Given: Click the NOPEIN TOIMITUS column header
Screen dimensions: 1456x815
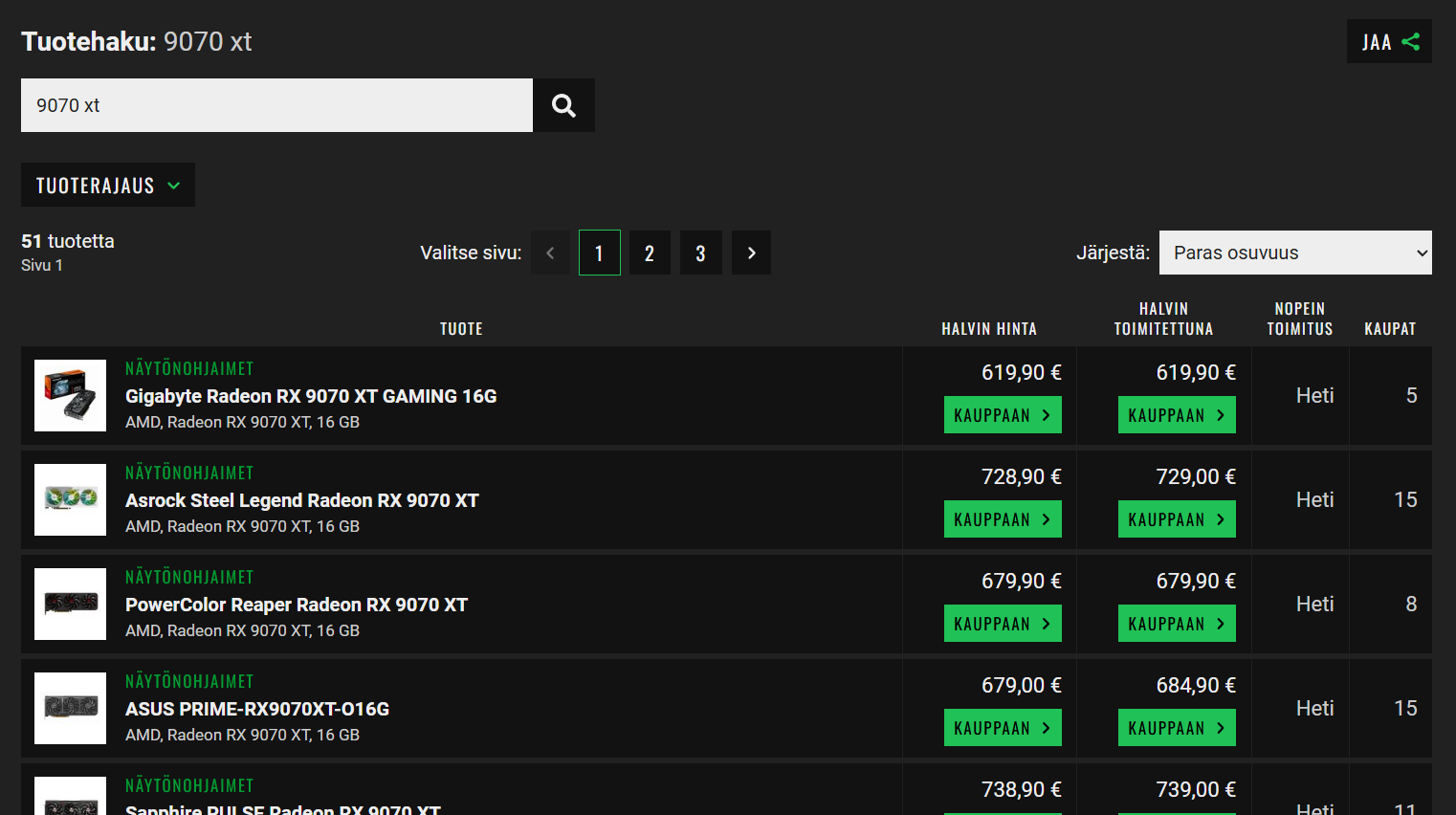Looking at the screenshot, I should point(1300,319).
